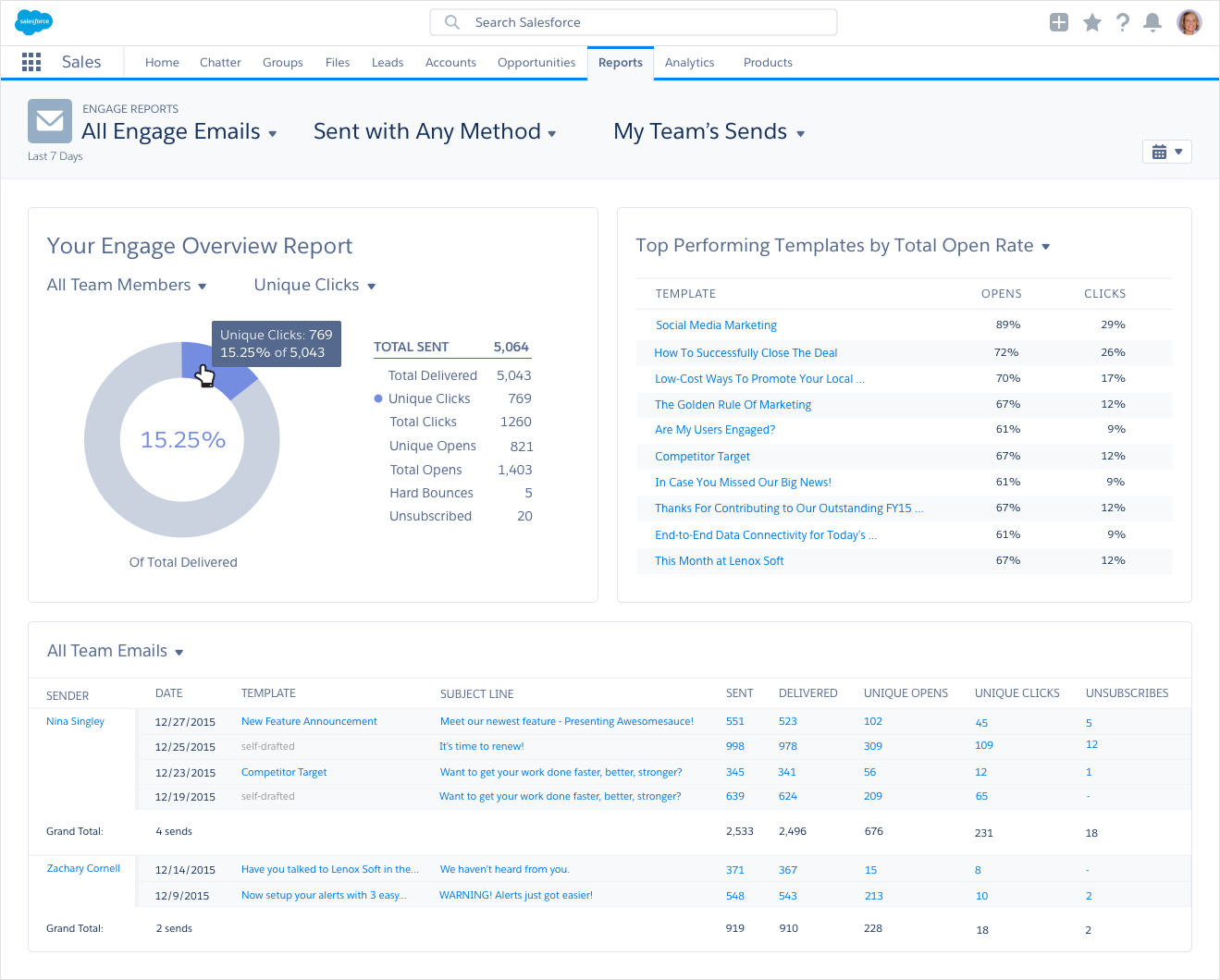This screenshot has height=980, width=1220.
Task: Expand the All Engage Emails dropdown
Action: pyautogui.click(x=179, y=131)
